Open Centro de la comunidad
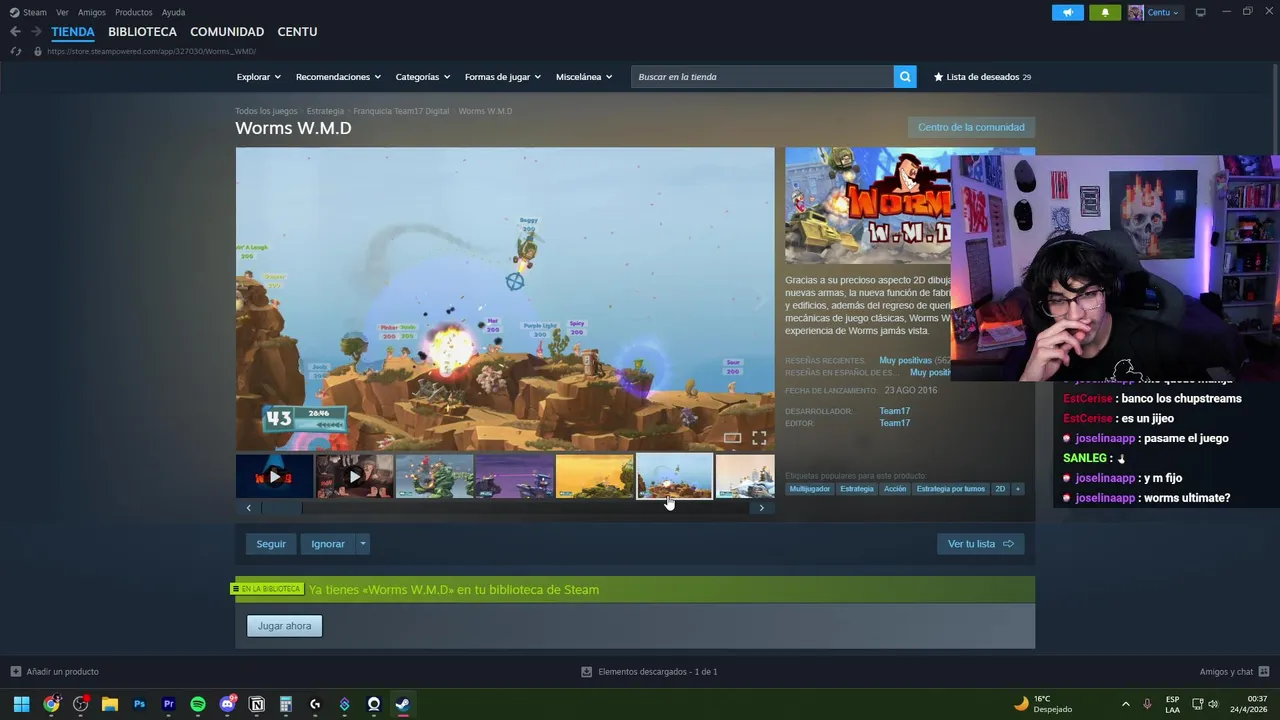This screenshot has width=1280, height=720. pos(971,127)
